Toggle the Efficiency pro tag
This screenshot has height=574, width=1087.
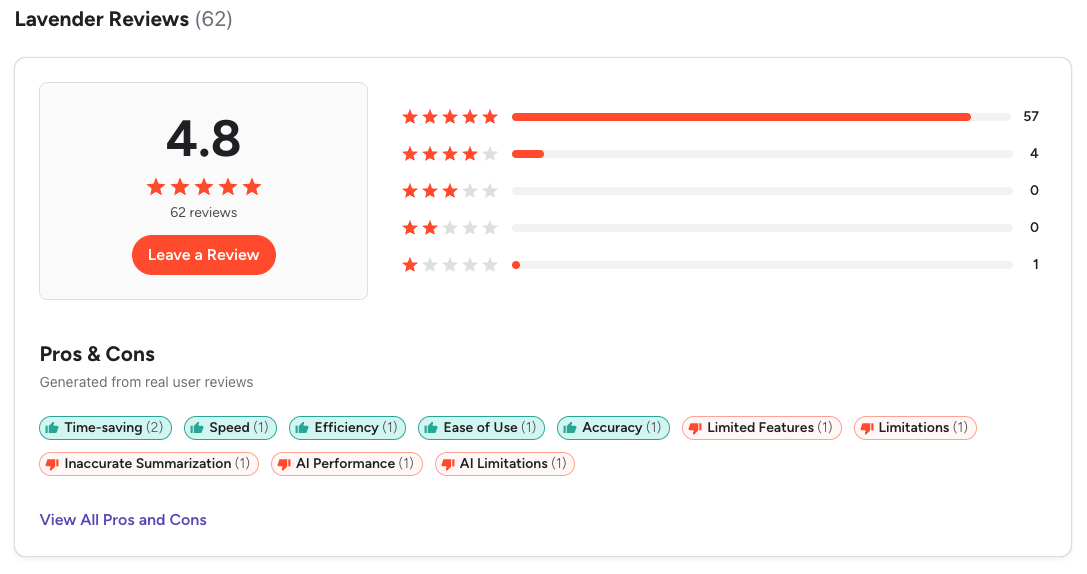(x=347, y=428)
